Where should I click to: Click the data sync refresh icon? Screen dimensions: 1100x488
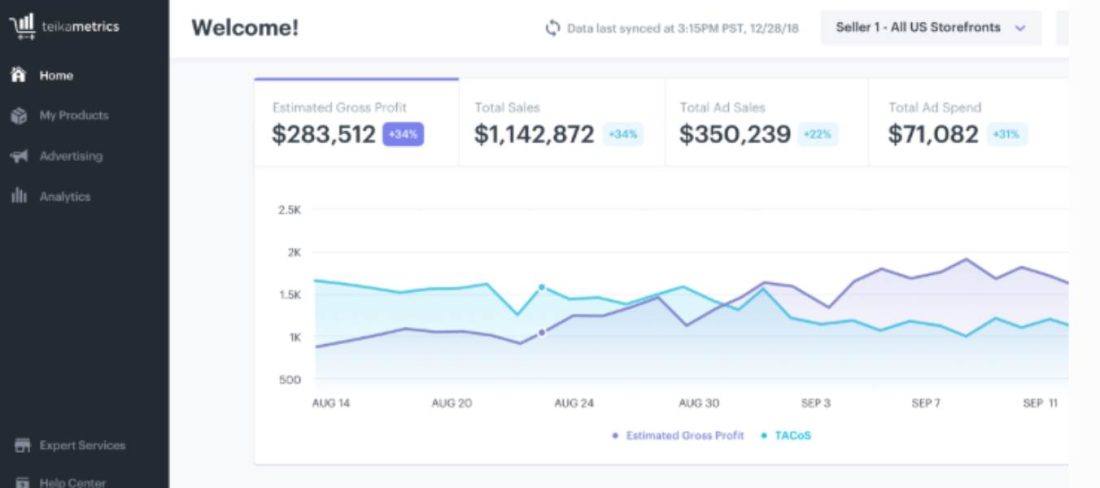pos(553,28)
